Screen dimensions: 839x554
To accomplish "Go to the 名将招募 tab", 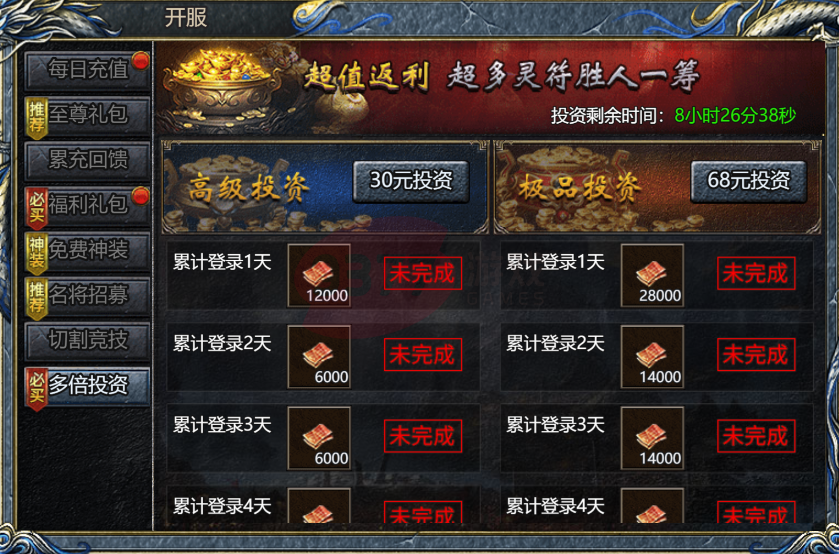I will [87, 295].
